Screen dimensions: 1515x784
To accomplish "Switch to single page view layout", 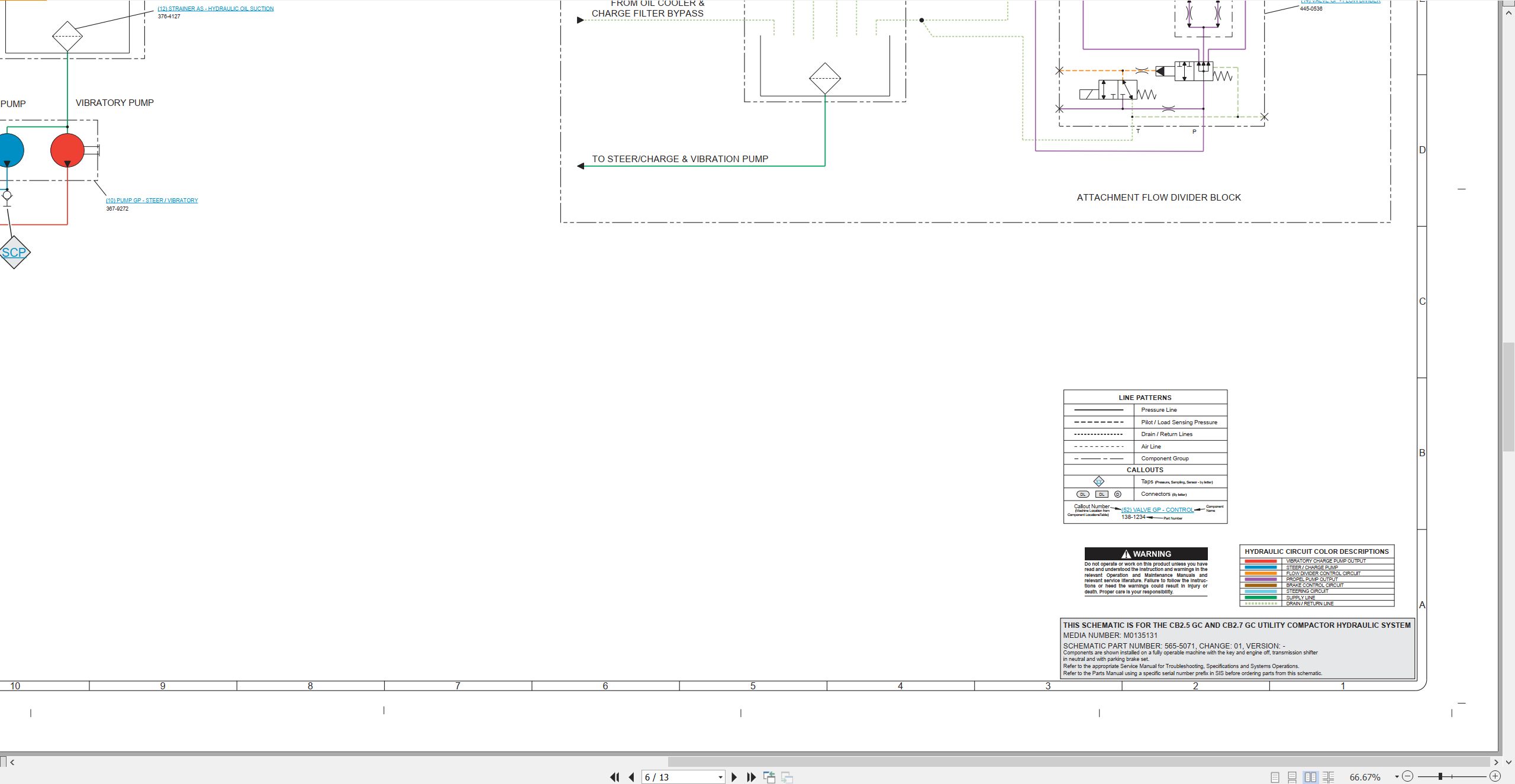I will click(x=1275, y=777).
